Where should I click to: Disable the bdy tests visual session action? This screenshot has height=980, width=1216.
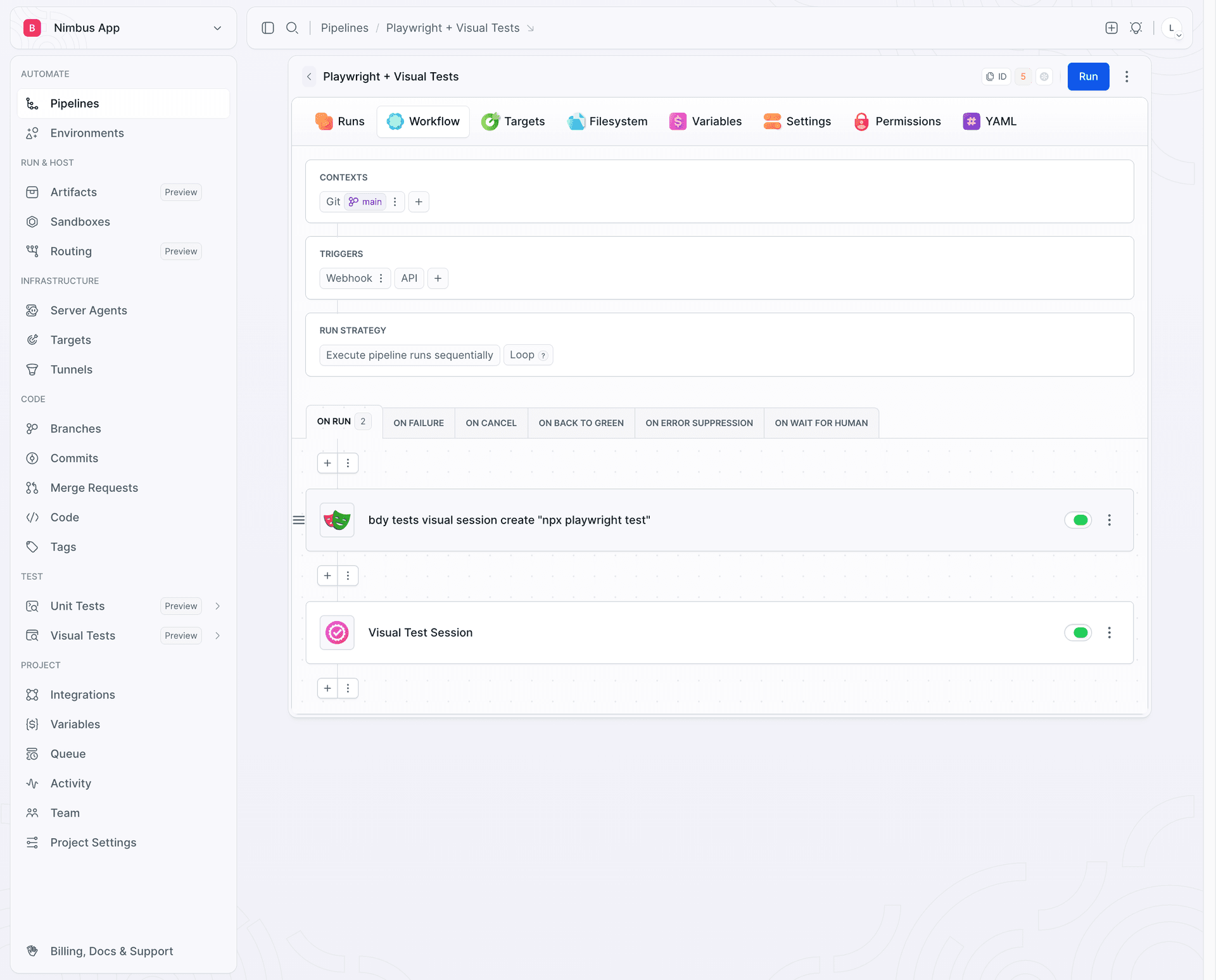coord(1078,520)
